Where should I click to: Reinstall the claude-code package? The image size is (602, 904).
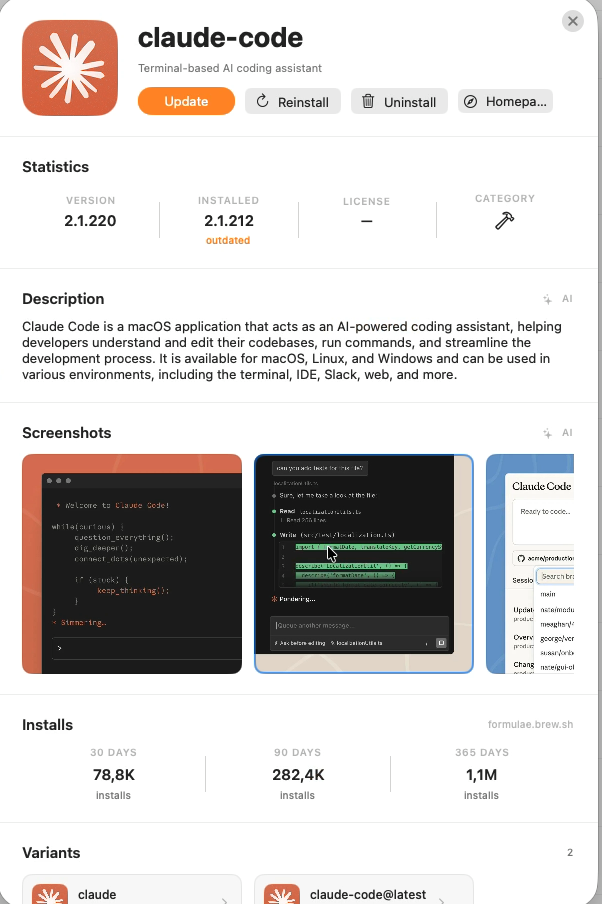pyautogui.click(x=293, y=101)
